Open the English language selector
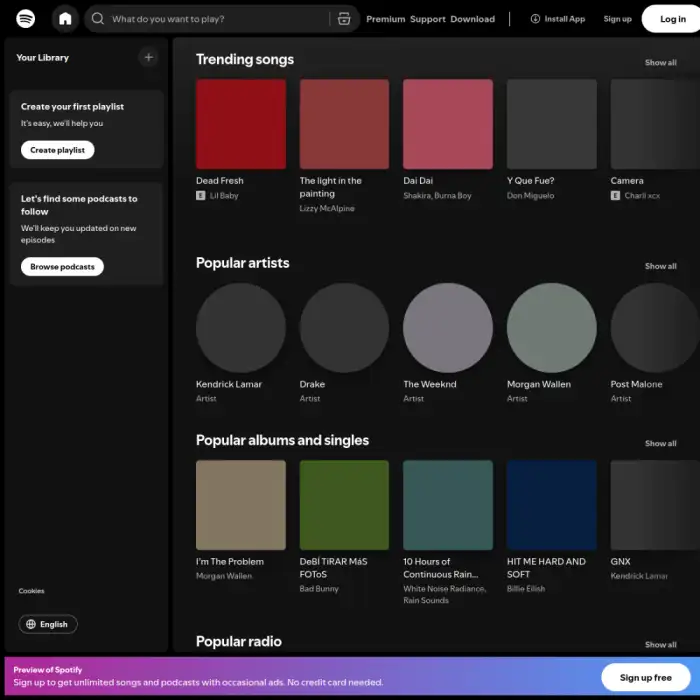 click(x=48, y=624)
